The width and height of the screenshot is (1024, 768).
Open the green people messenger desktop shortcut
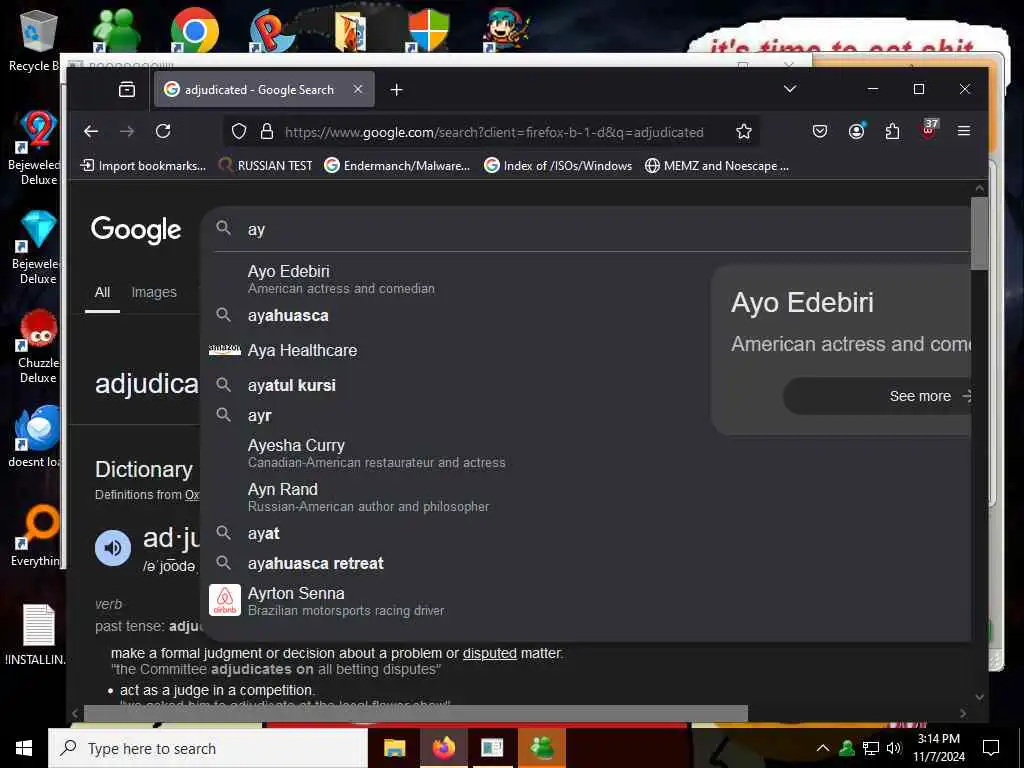[116, 30]
